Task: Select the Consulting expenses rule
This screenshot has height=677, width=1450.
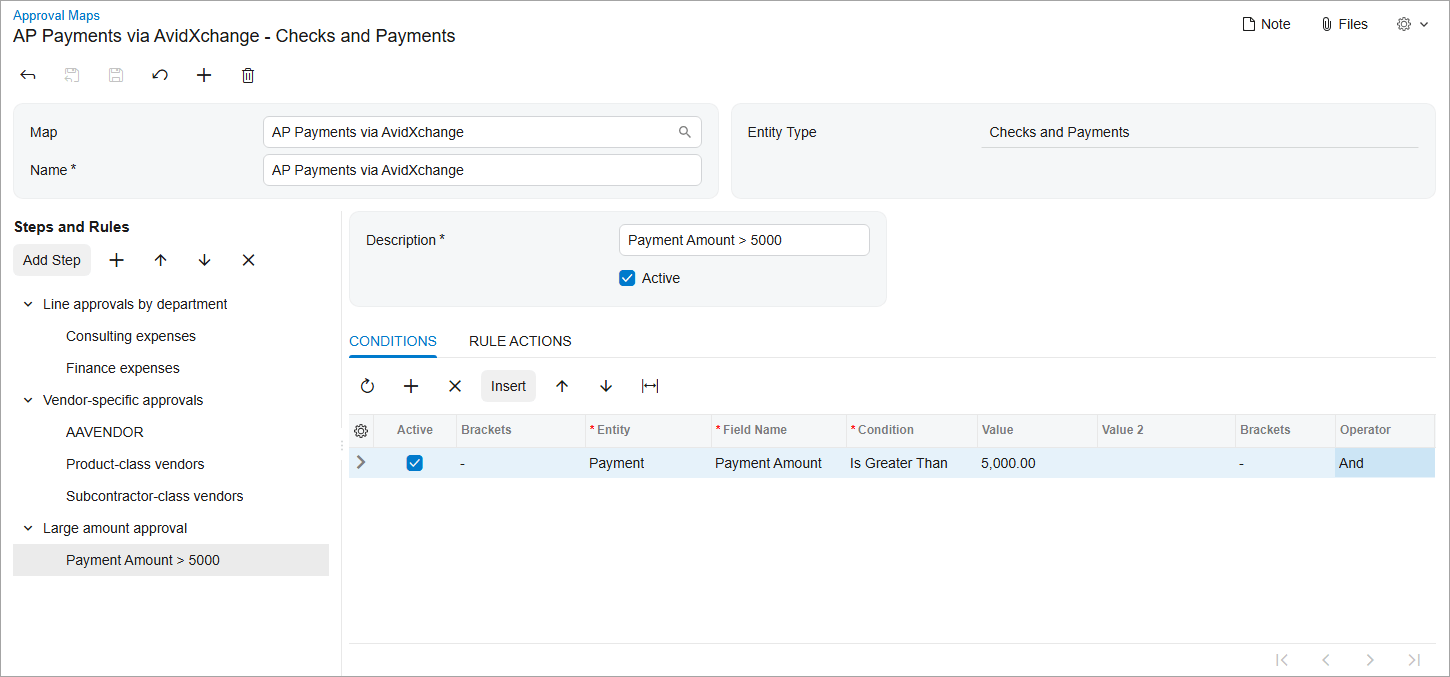Action: 131,336
